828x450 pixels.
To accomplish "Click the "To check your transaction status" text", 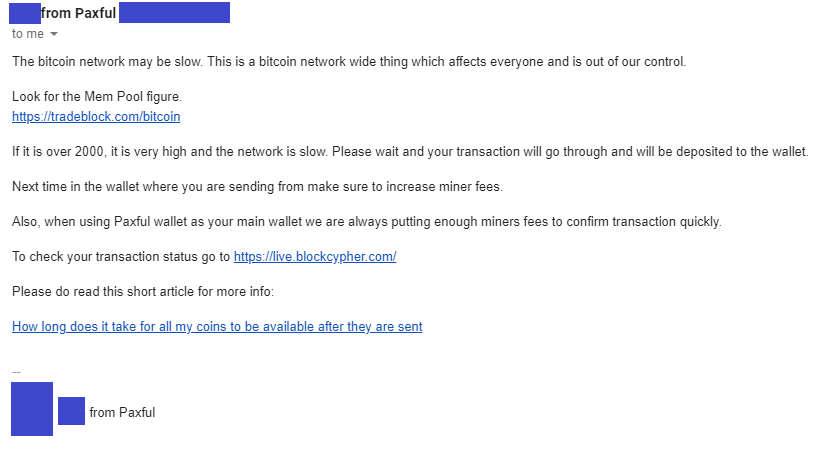I will [x=120, y=257].
